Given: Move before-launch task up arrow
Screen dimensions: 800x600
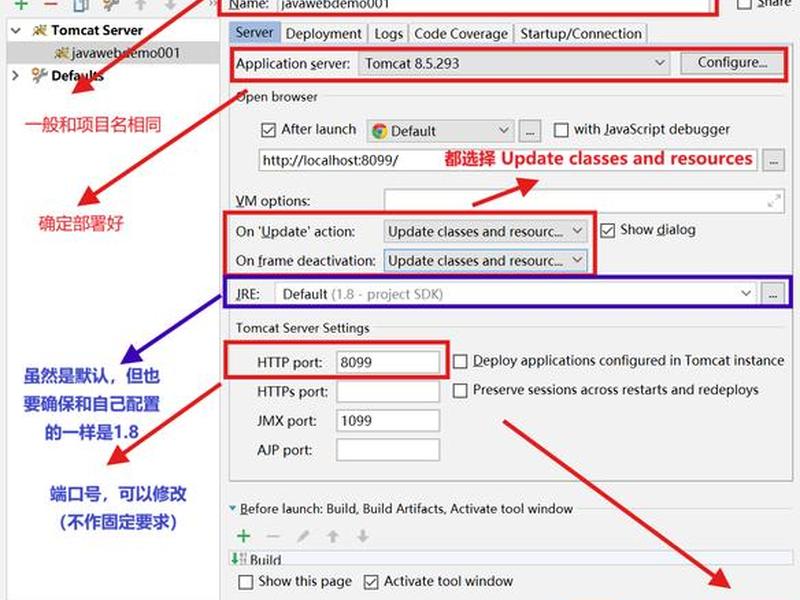Looking at the screenshot, I should point(333,536).
